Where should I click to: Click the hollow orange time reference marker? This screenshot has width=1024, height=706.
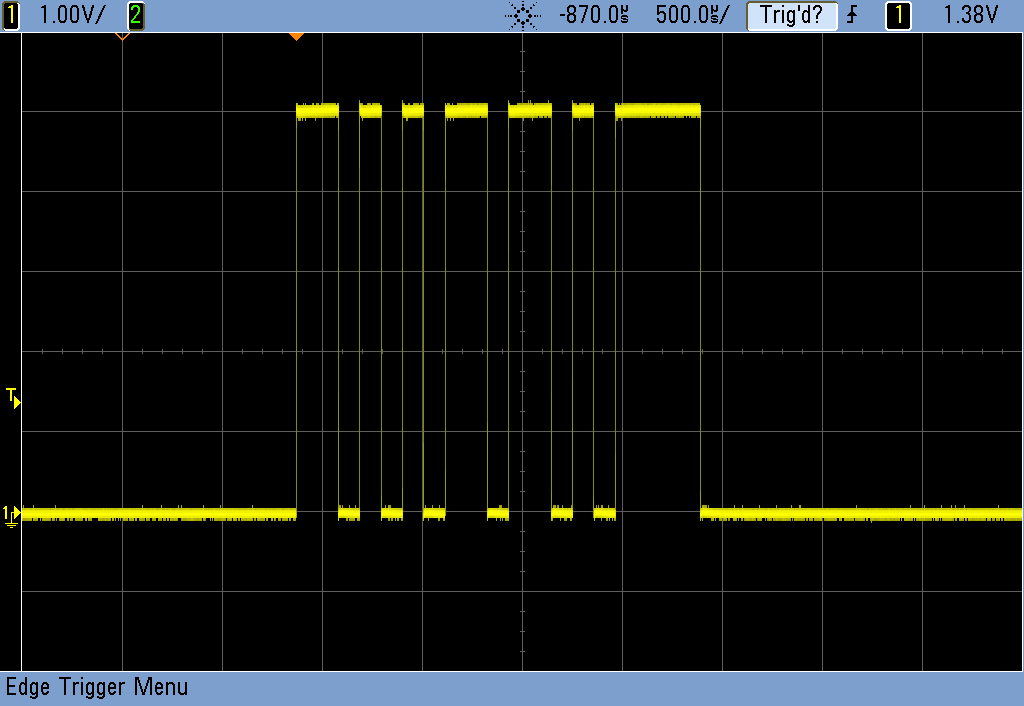click(122, 36)
